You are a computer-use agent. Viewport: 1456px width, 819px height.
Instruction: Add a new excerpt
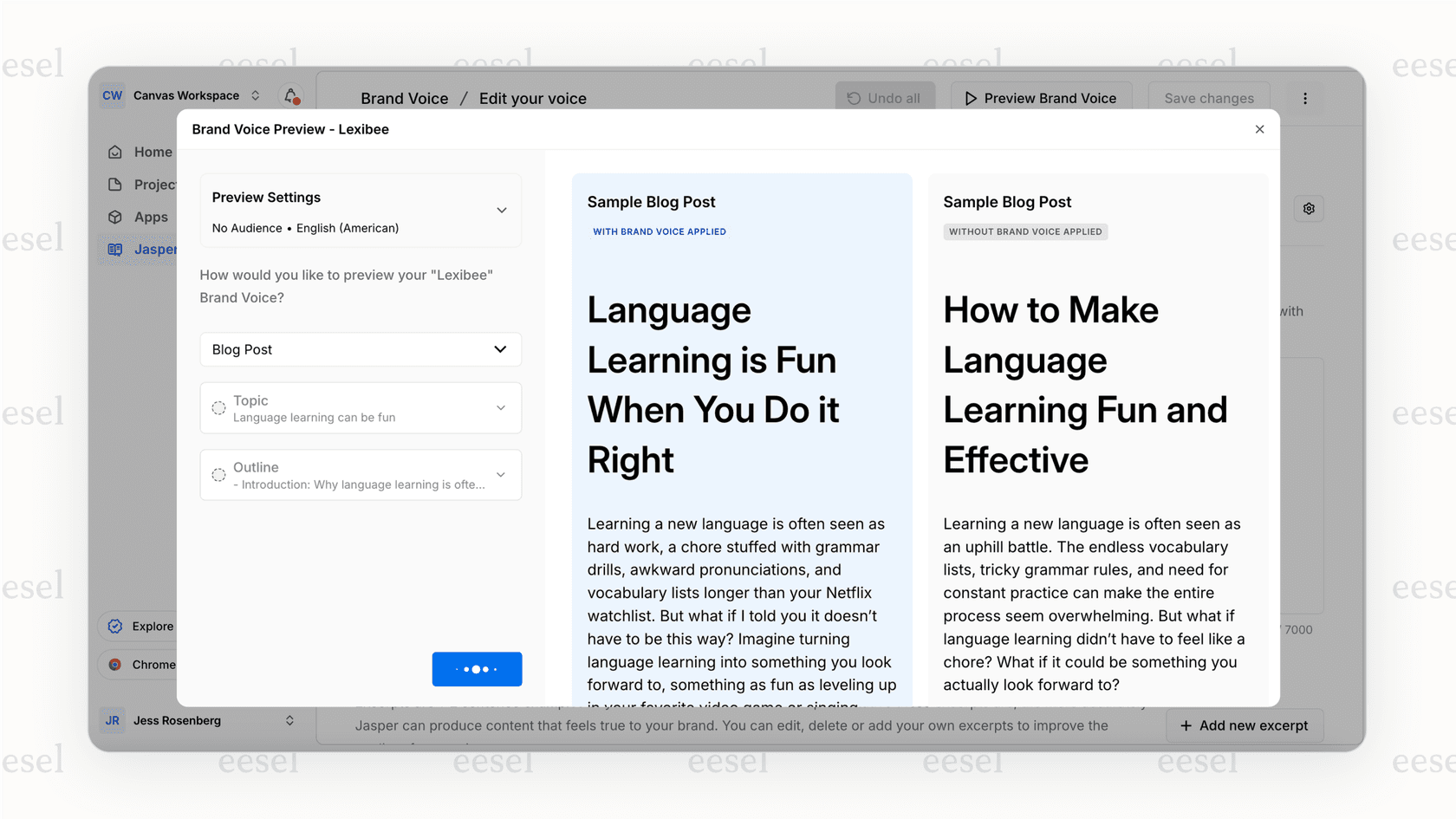1244,725
